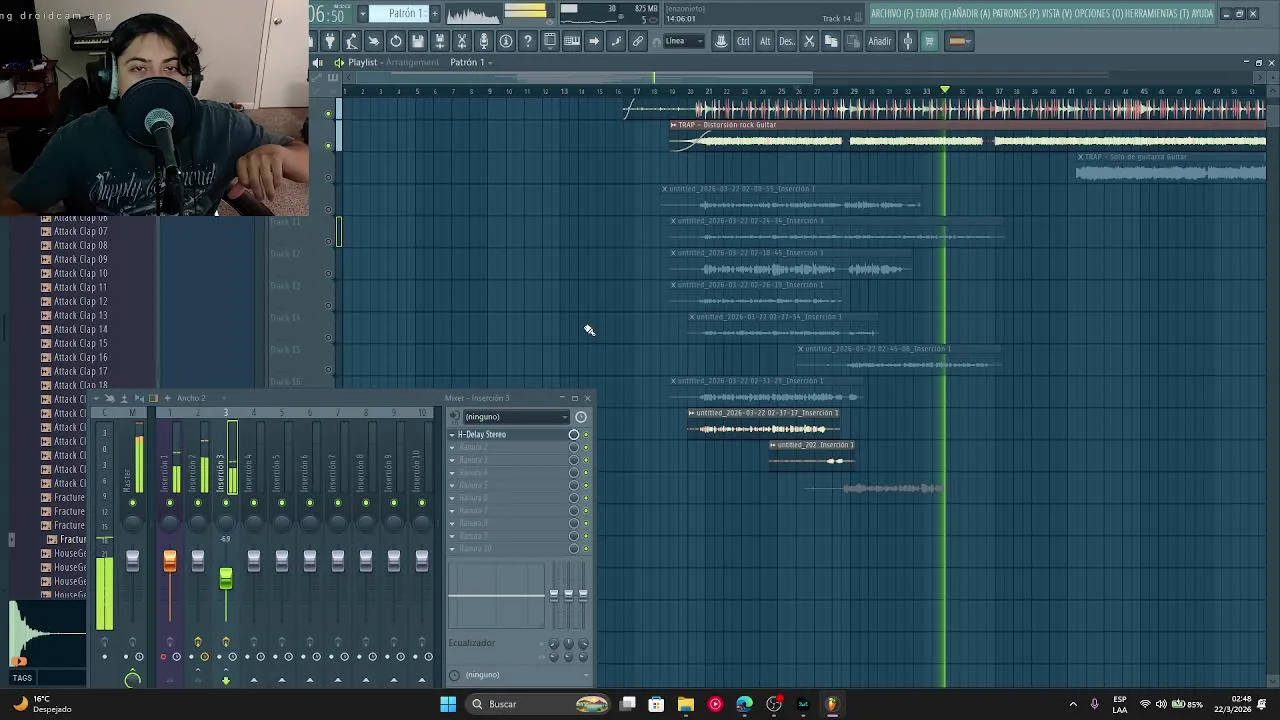This screenshot has width=1280, height=720.
Task: Open the piano keyboard icon in toolbar
Action: pyautogui.click(x=572, y=41)
